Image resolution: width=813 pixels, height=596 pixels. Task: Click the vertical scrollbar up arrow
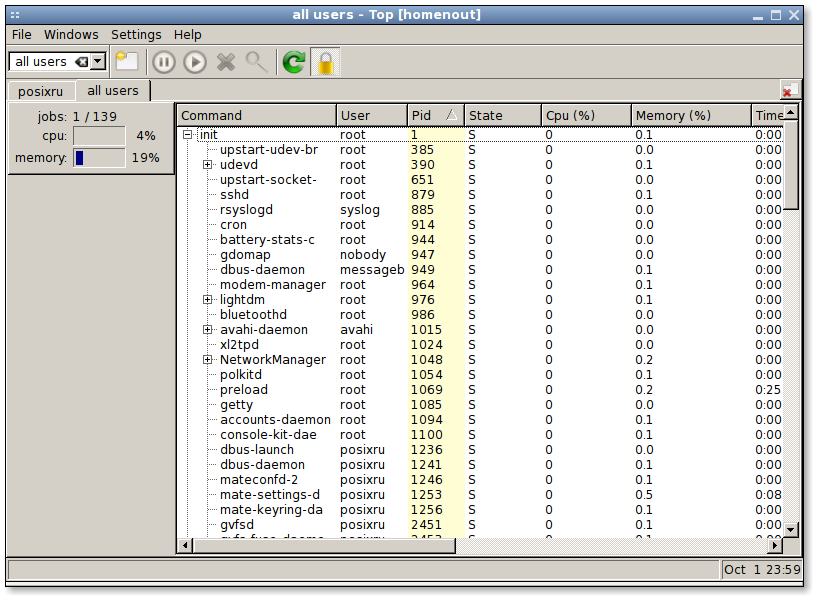pos(790,112)
